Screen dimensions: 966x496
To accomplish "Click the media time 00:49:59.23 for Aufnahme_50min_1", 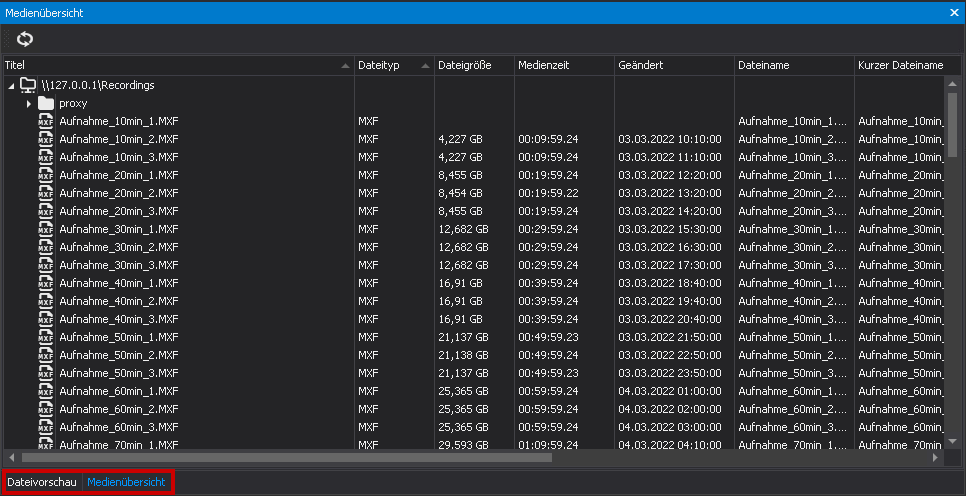I will click(548, 338).
